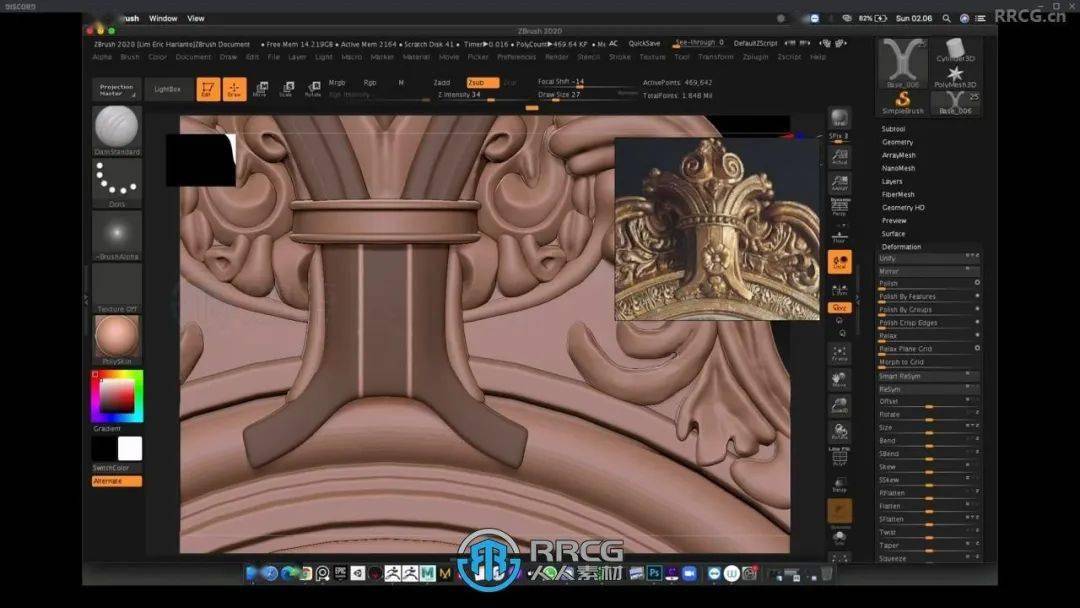1080x608 pixels.
Task: Enable the Zsub sculpting mode
Action: tap(481, 83)
